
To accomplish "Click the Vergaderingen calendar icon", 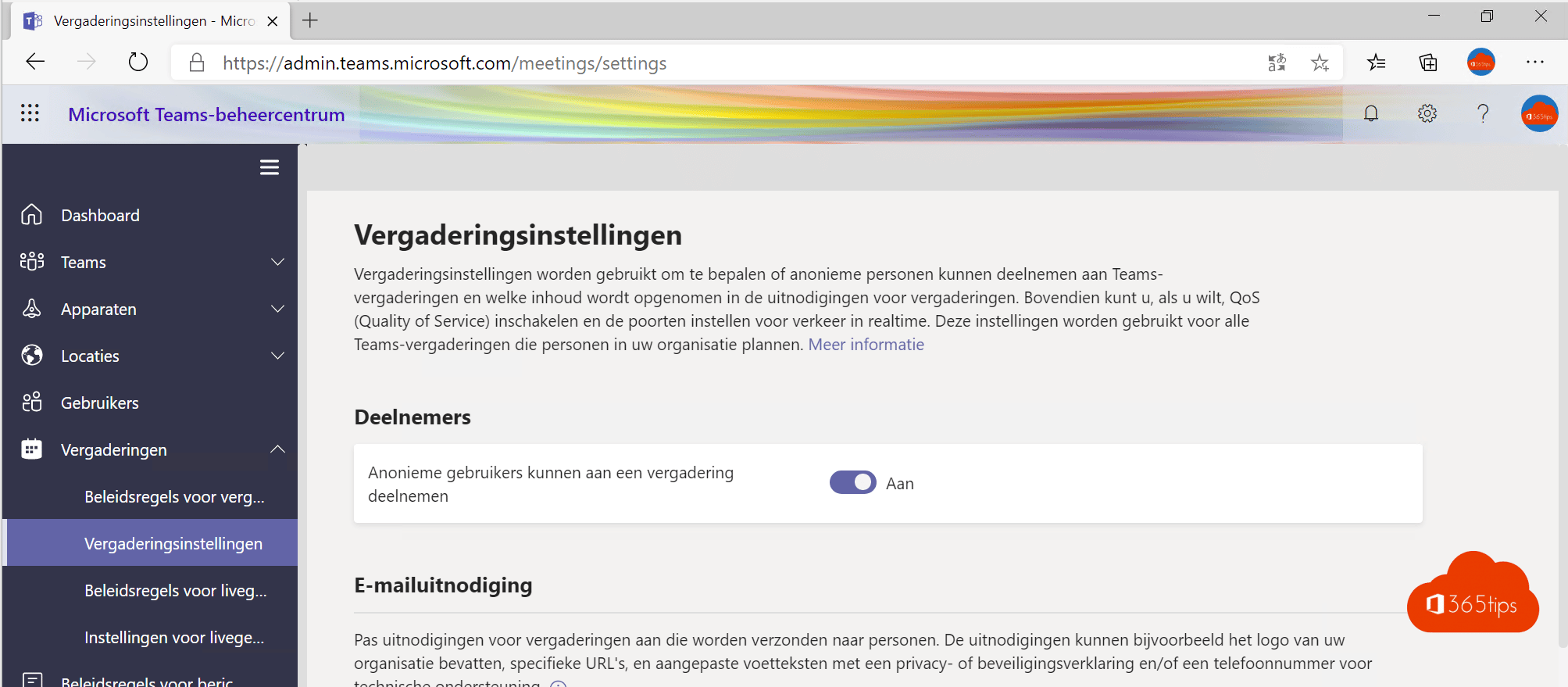I will [31, 449].
